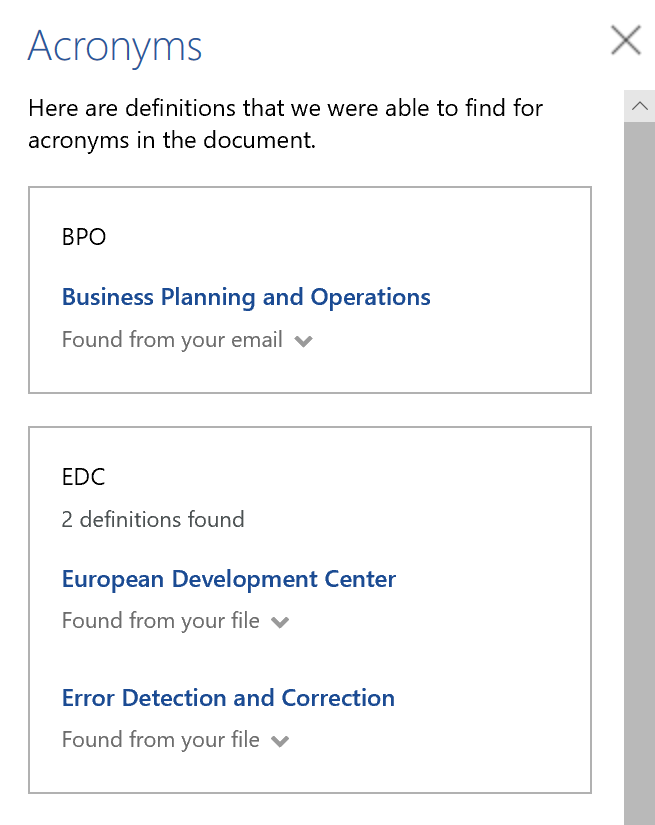Click the 2 definitions found text
This screenshot has width=655, height=825.
point(153,519)
